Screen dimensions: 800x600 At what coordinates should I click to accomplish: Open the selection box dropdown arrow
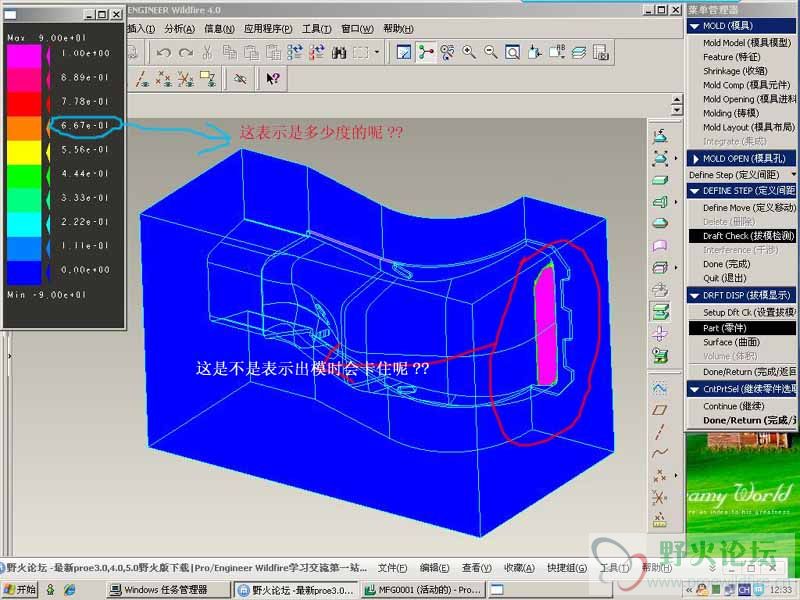coord(377,52)
